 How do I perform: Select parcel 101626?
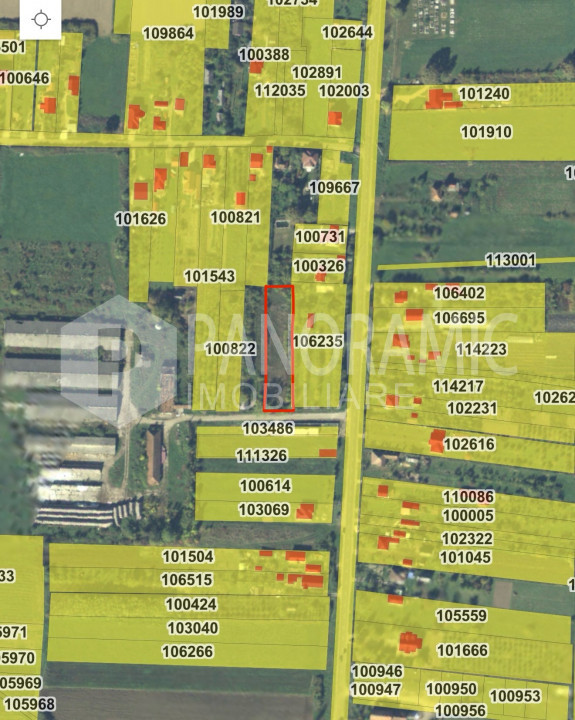[x=141, y=219]
